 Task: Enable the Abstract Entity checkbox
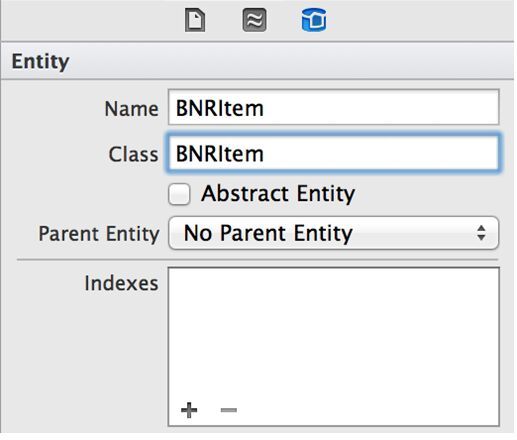[179, 194]
